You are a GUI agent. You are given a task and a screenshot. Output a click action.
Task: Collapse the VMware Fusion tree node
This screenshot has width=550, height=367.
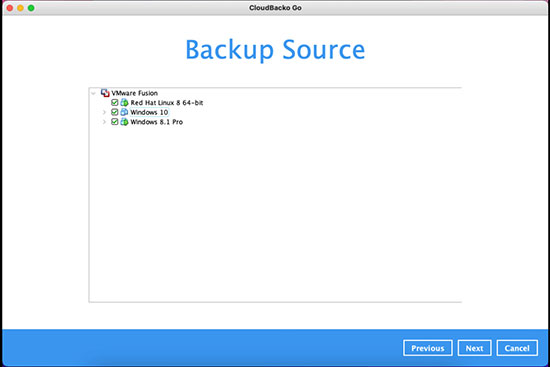tap(93, 93)
